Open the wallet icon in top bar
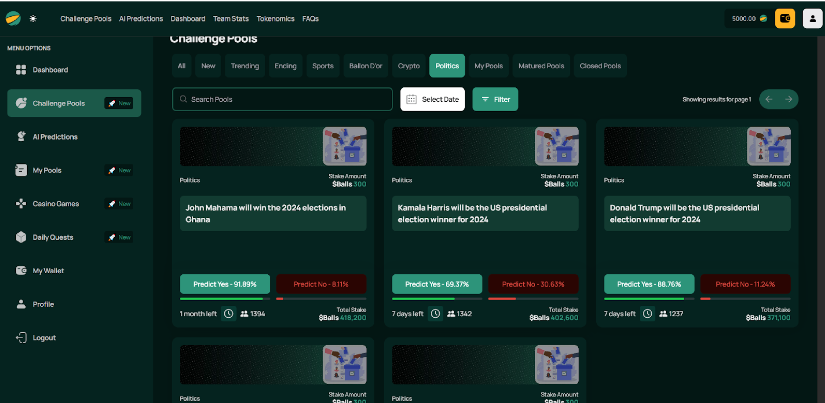 [x=785, y=18]
